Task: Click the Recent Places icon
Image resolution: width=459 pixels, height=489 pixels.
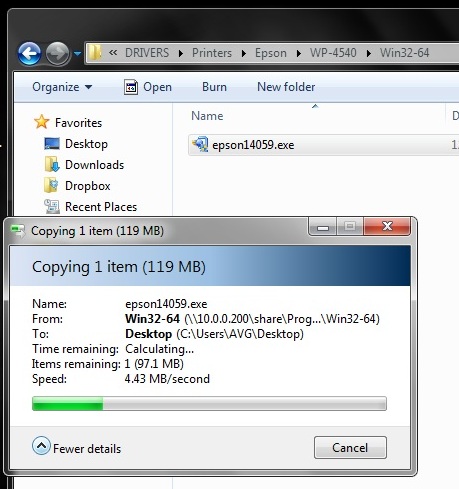Action: pyautogui.click(x=52, y=206)
